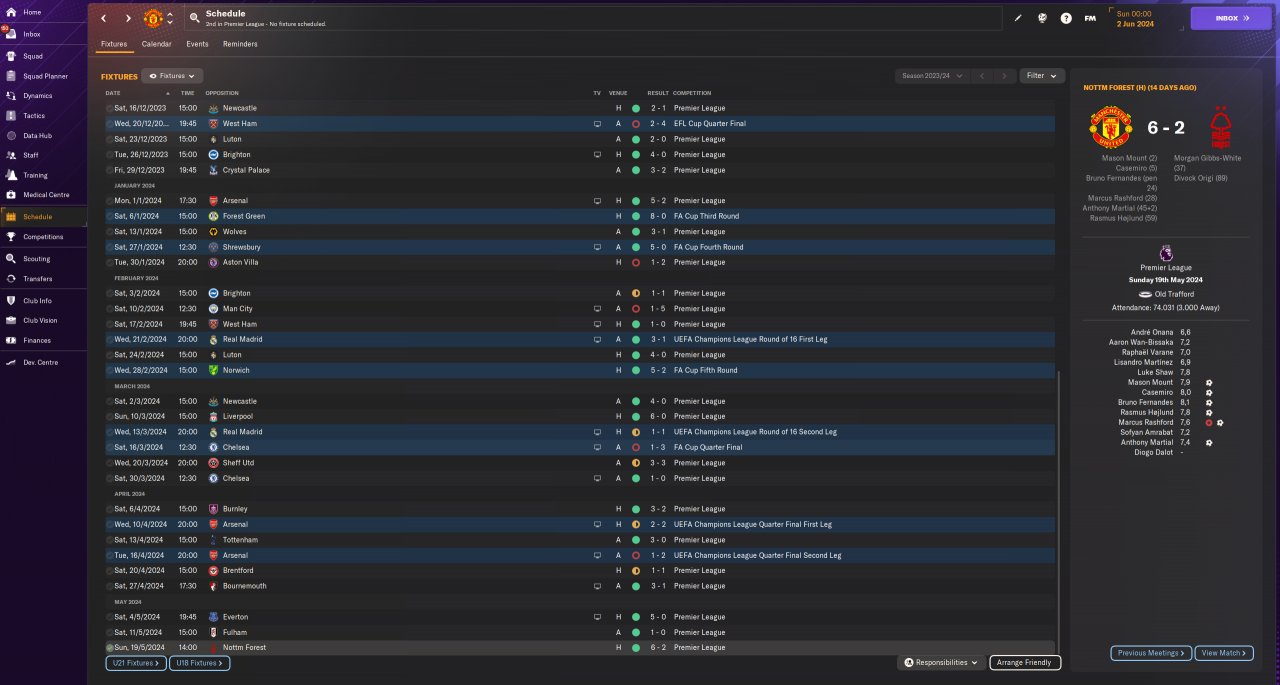Select the circle beside Sat, 4/5/2024 Everton
Image resolution: width=1280 pixels, height=685 pixels.
click(x=110, y=617)
